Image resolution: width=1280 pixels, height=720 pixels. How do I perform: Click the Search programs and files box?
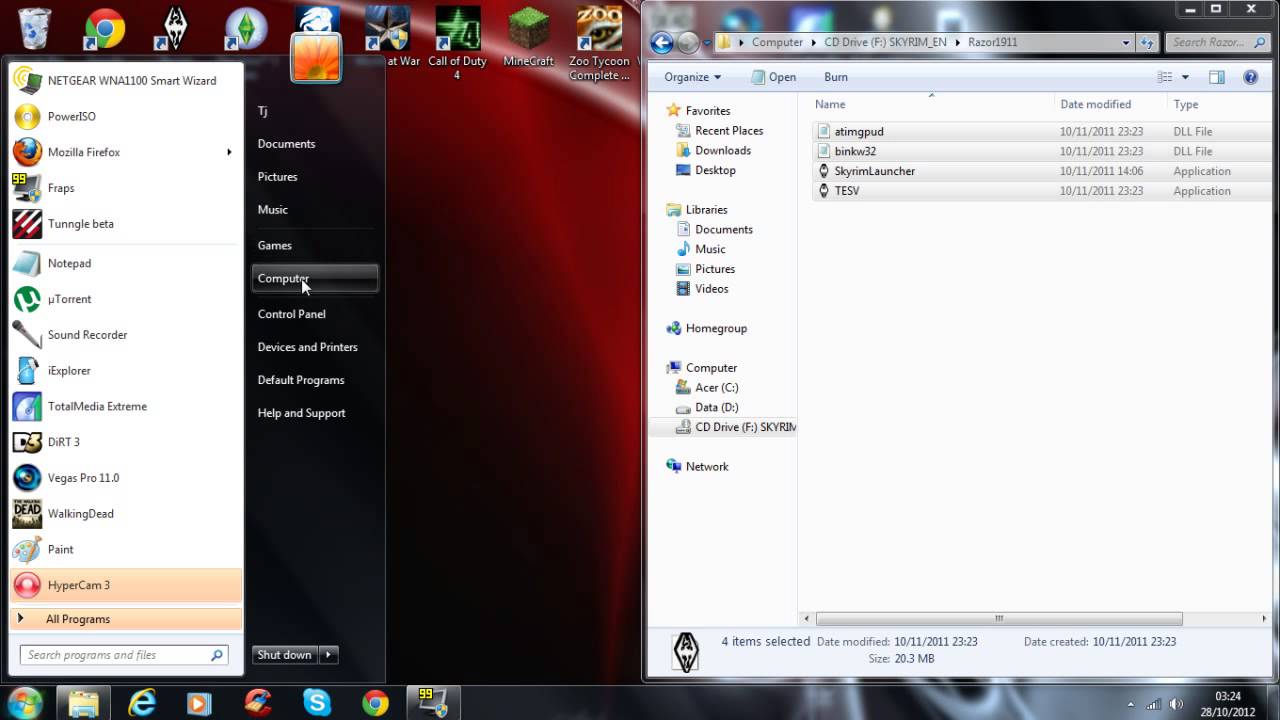(x=125, y=655)
